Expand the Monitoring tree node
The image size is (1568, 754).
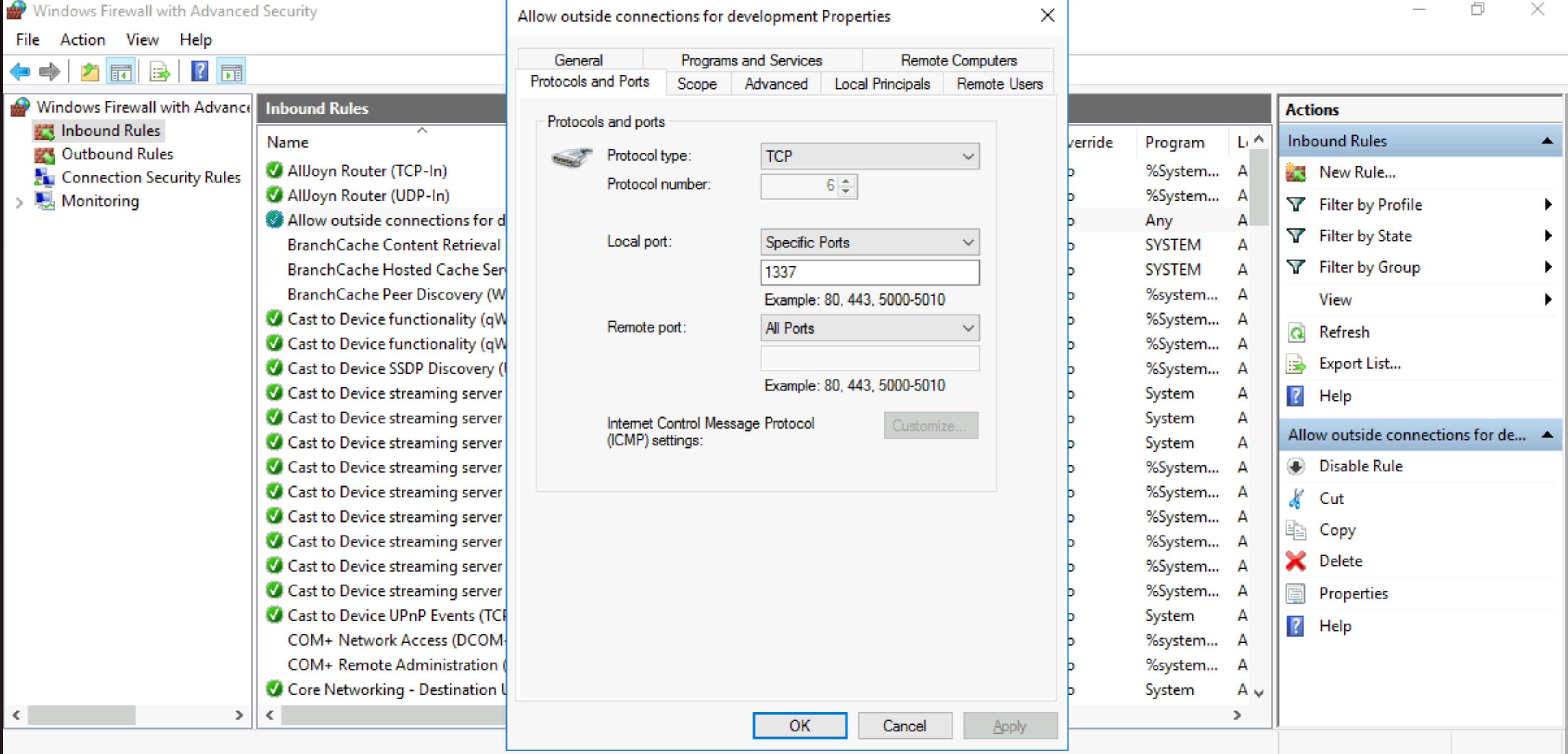point(19,202)
